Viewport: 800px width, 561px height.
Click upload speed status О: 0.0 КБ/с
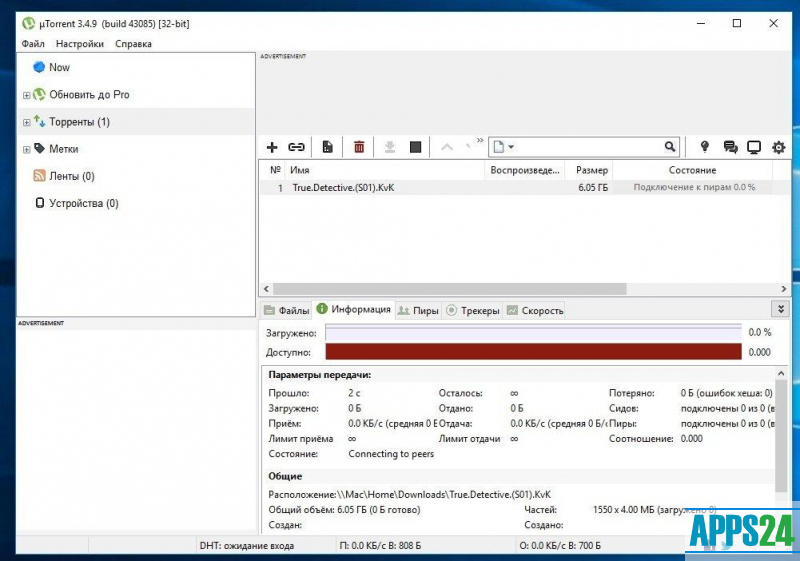(560, 546)
